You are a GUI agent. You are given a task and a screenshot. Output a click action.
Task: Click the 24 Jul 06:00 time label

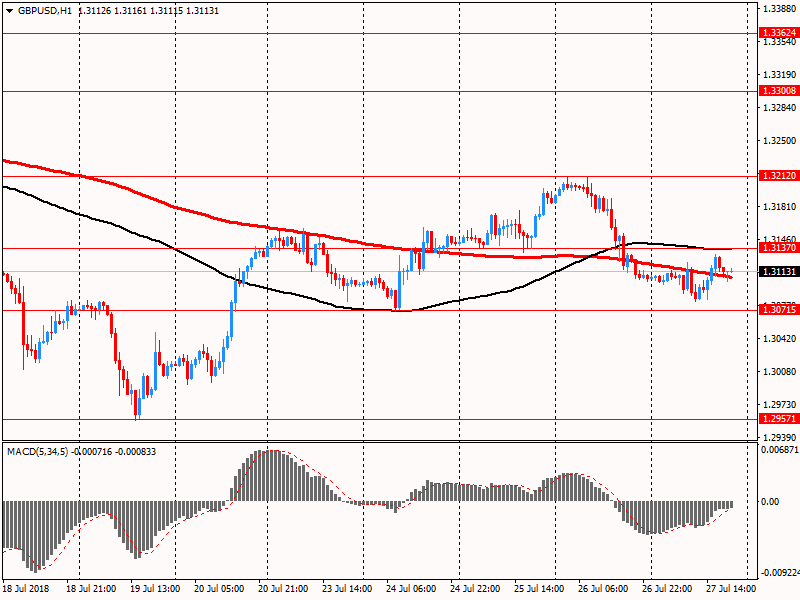click(x=411, y=588)
